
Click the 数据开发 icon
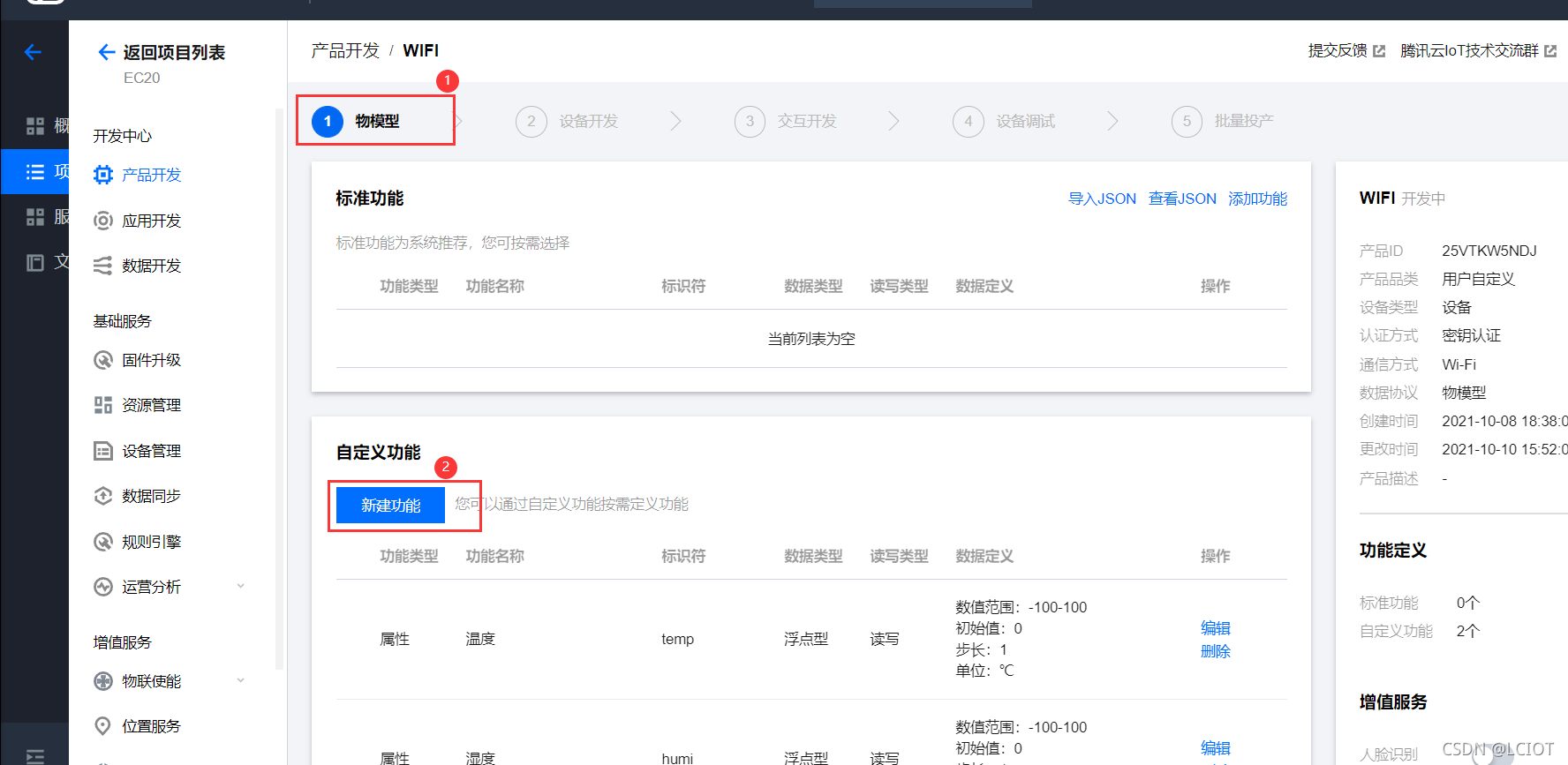pyautogui.click(x=103, y=266)
